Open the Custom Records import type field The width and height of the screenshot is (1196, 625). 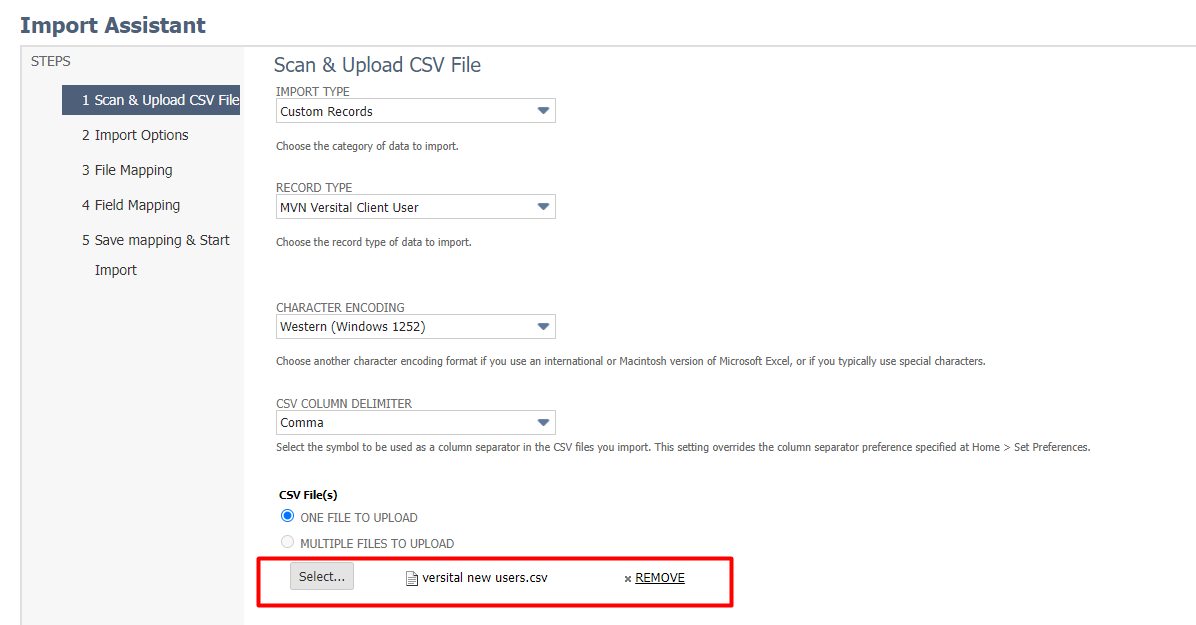(x=405, y=111)
